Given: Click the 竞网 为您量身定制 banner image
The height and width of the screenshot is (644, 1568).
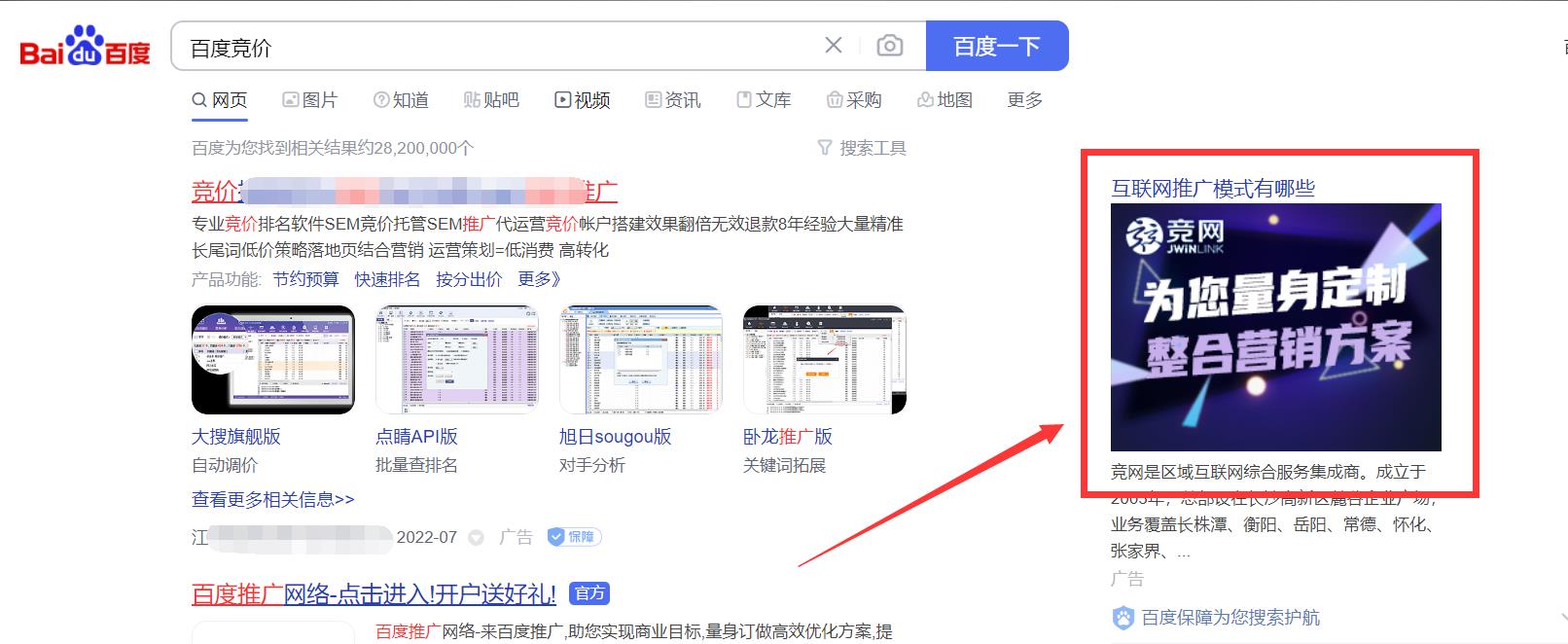Looking at the screenshot, I should (x=1276, y=327).
